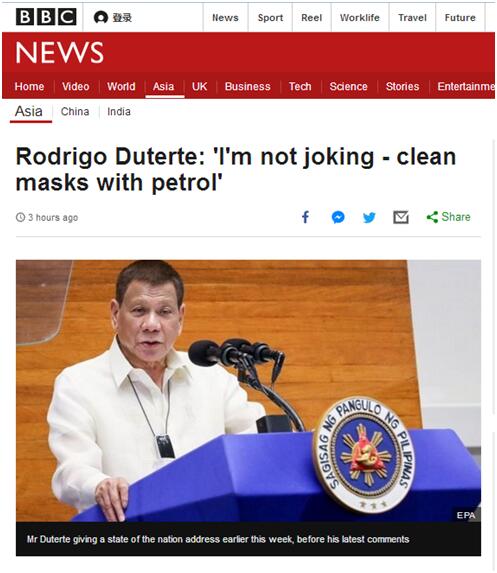Screen dimensions: 497x573
Task: Open the Travel section
Action: [x=412, y=18]
